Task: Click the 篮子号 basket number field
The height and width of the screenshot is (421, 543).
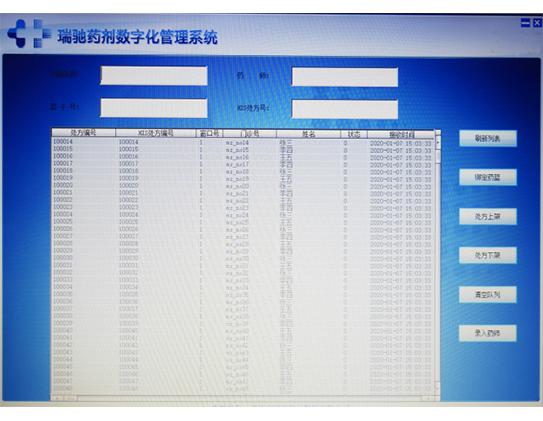Action: 154,108
